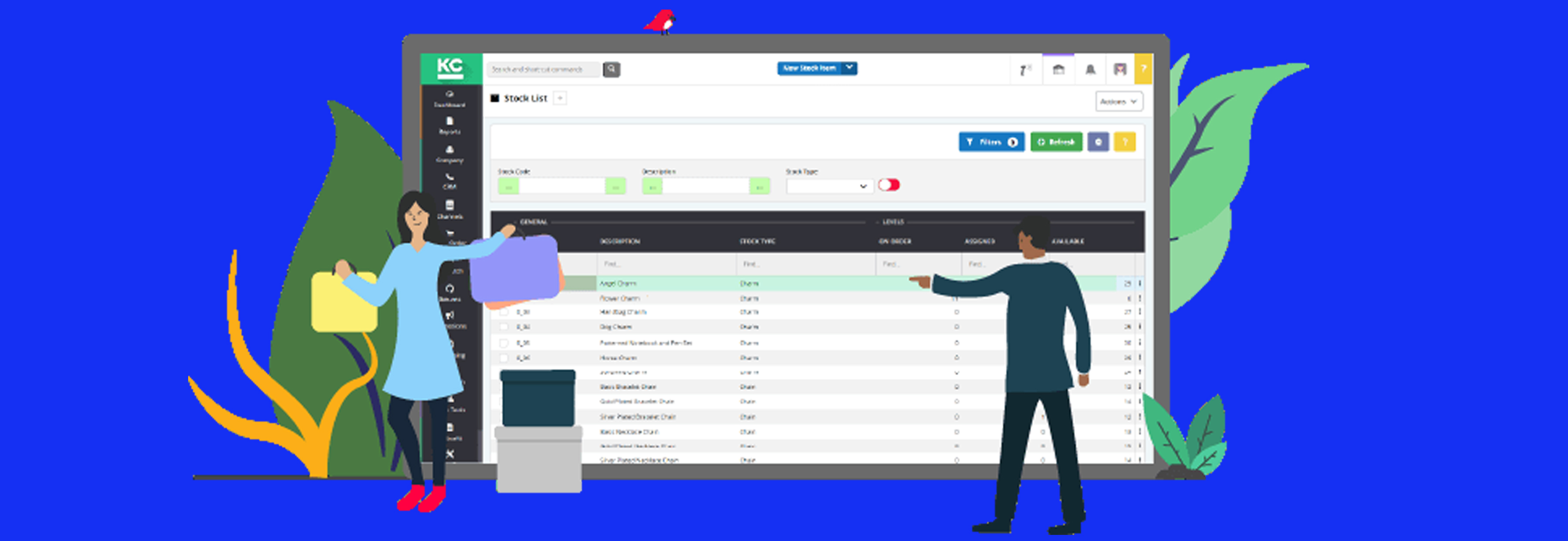Click the tools icon at sidebar bottom
1568x541 pixels.
click(x=450, y=454)
